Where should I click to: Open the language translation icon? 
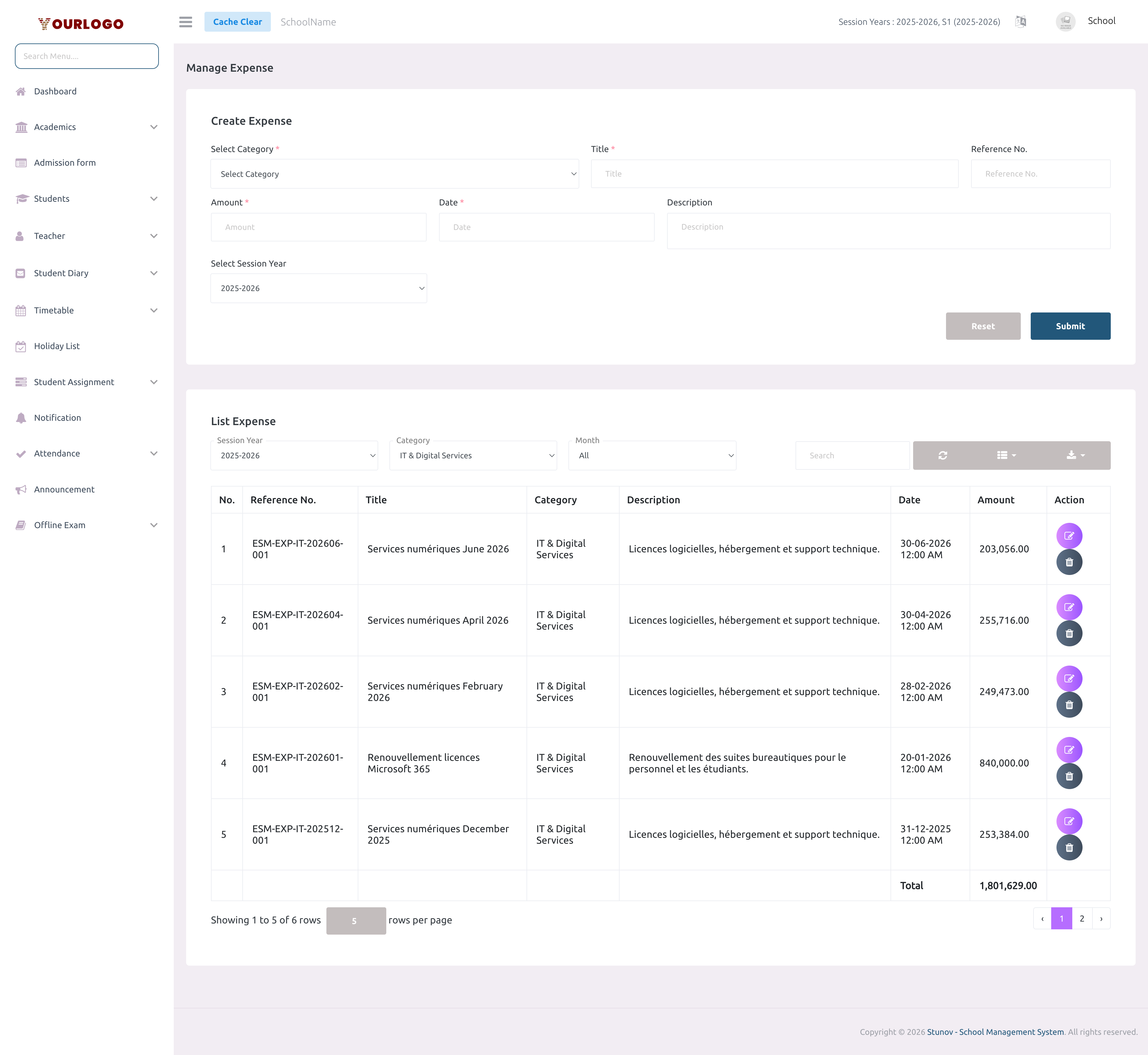[x=1021, y=21]
